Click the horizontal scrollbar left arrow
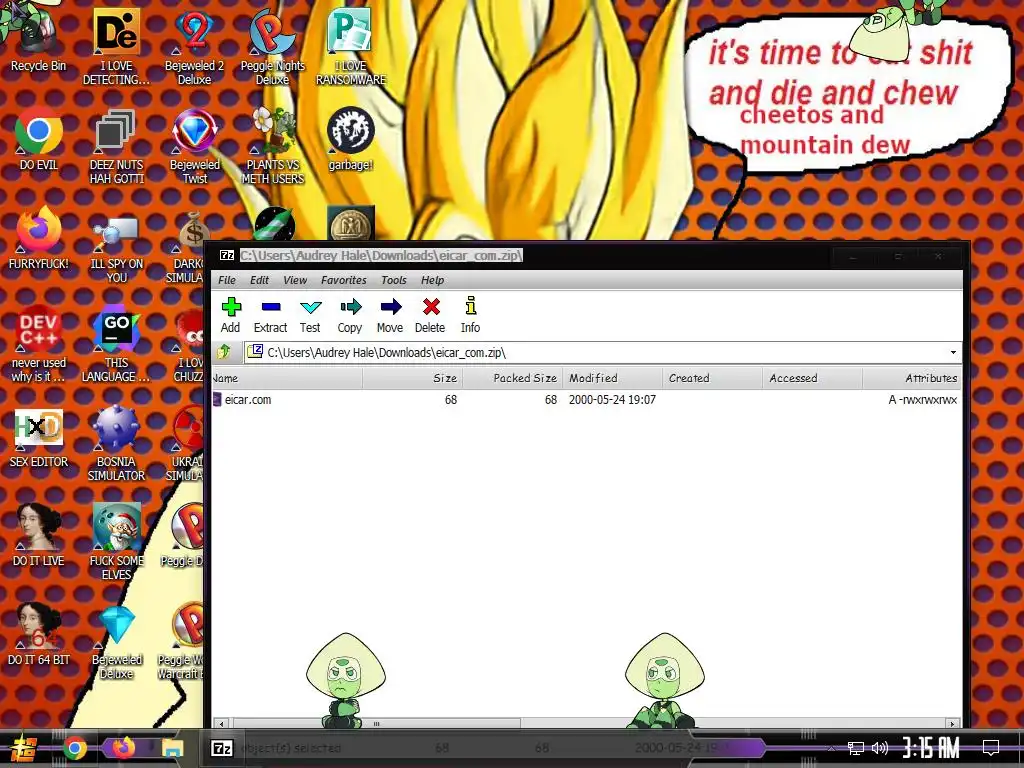The height and width of the screenshot is (768, 1024). [x=222, y=724]
